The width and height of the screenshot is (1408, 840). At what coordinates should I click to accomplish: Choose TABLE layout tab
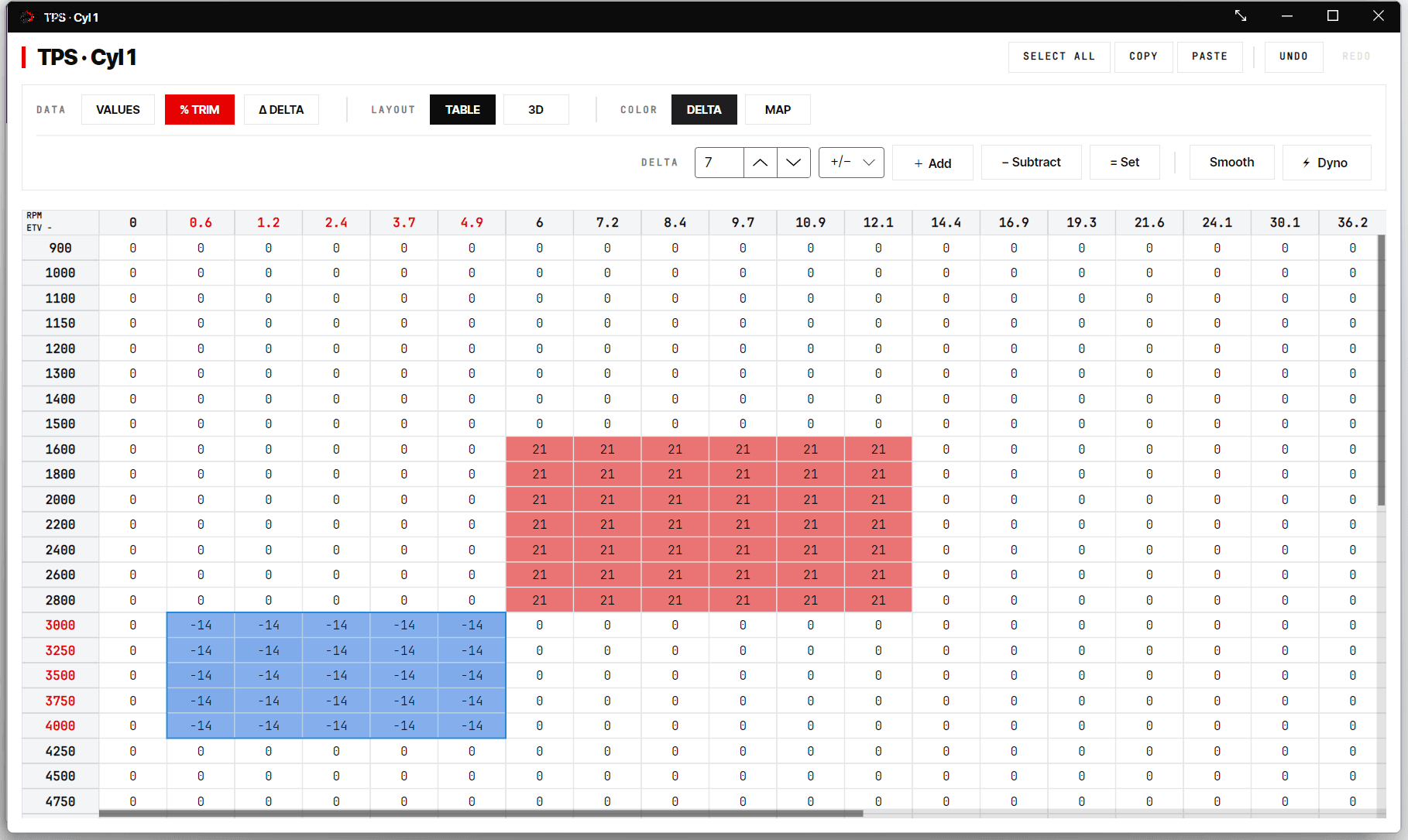(462, 110)
